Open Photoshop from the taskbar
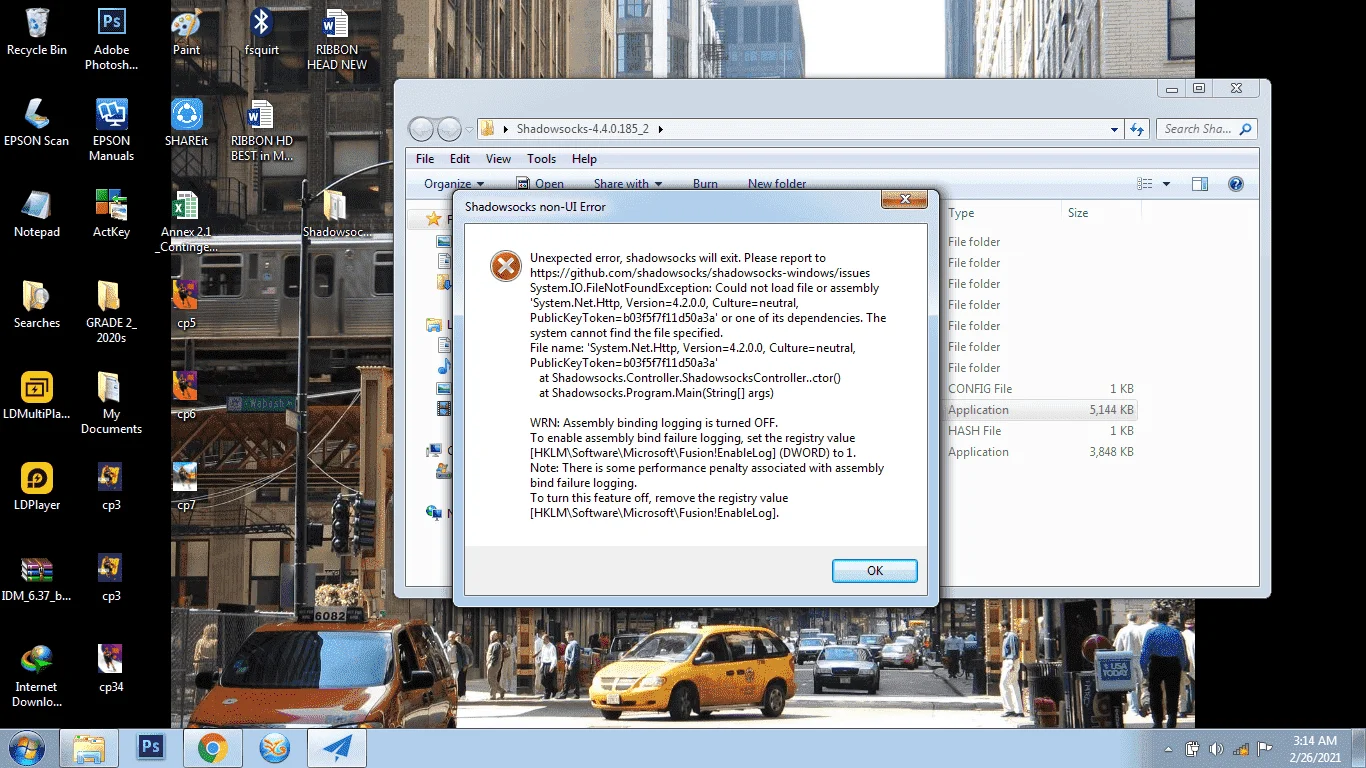The image size is (1366, 768). coord(151,748)
